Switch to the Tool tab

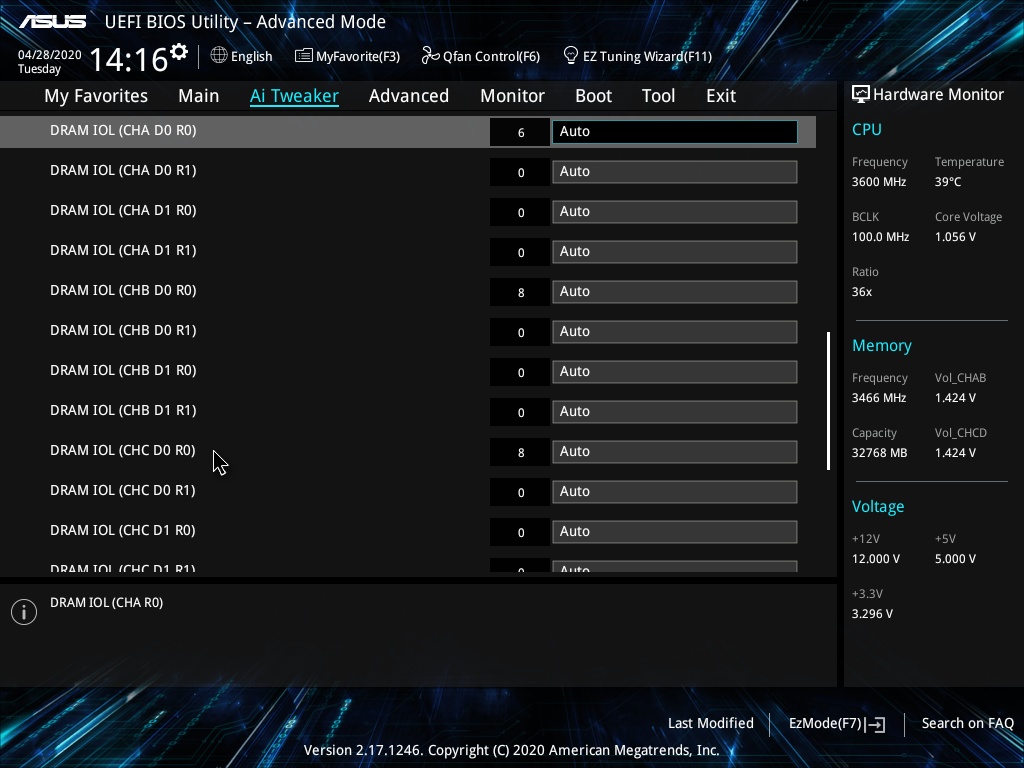[x=658, y=96]
